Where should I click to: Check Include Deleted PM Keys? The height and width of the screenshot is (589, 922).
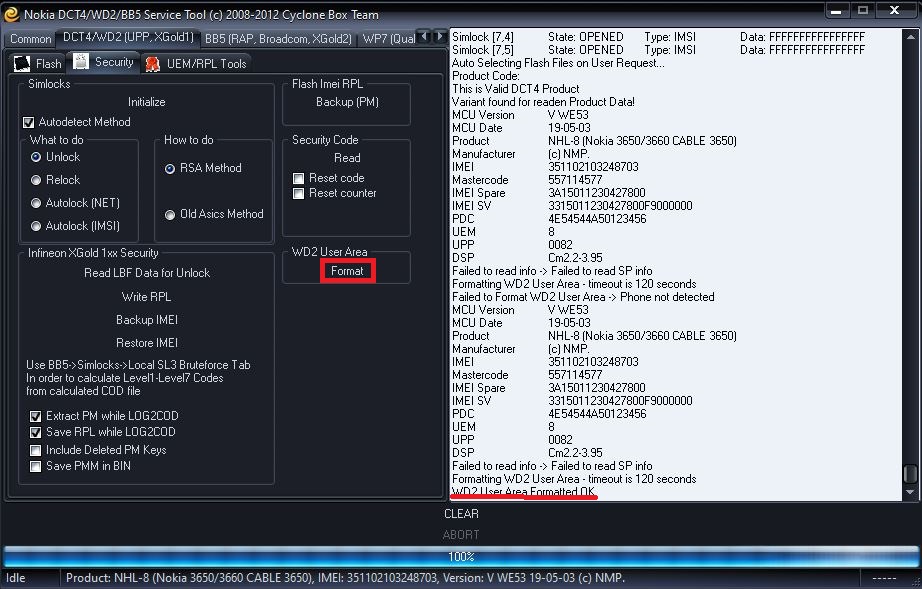coord(36,450)
